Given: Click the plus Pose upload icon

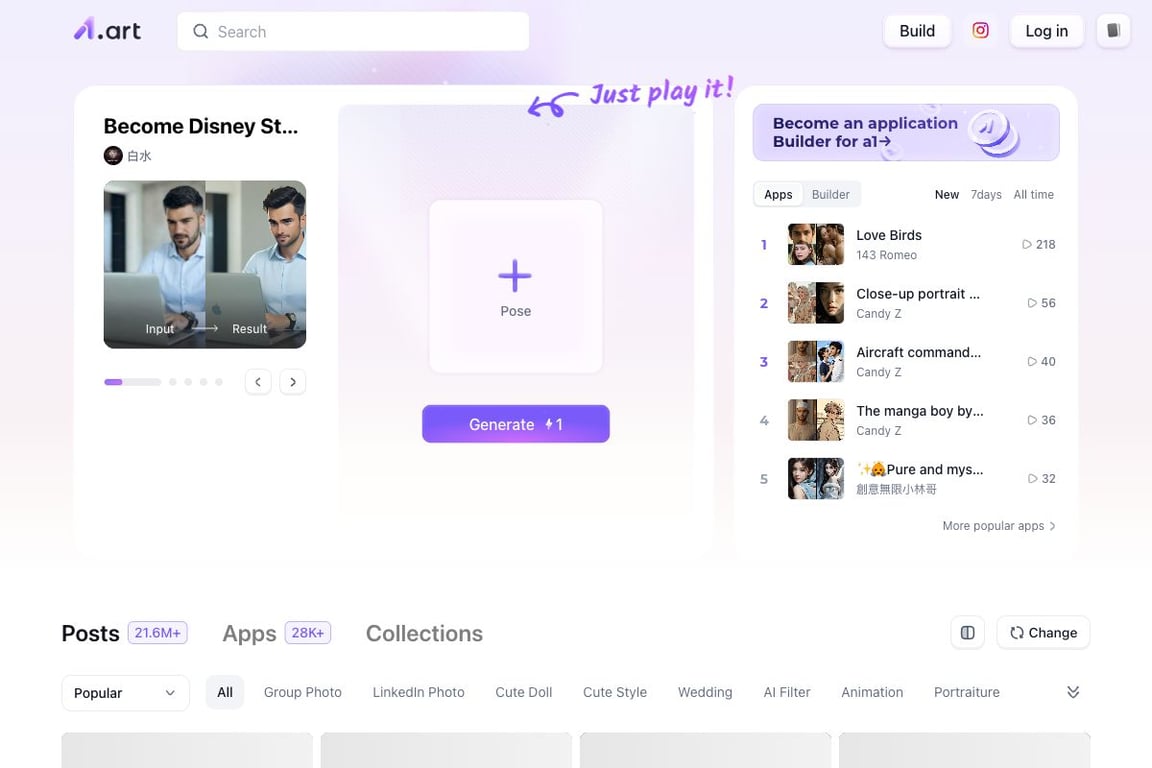Looking at the screenshot, I should [515, 276].
